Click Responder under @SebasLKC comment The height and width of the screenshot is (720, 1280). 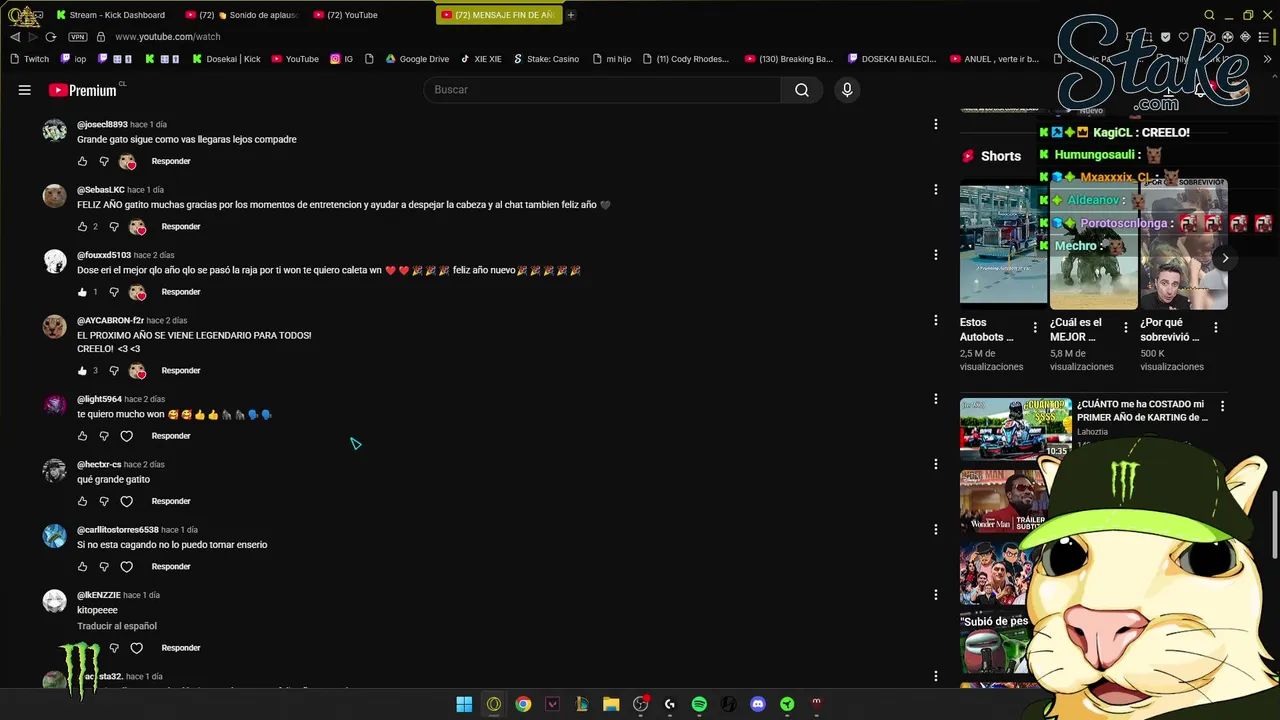[181, 227]
